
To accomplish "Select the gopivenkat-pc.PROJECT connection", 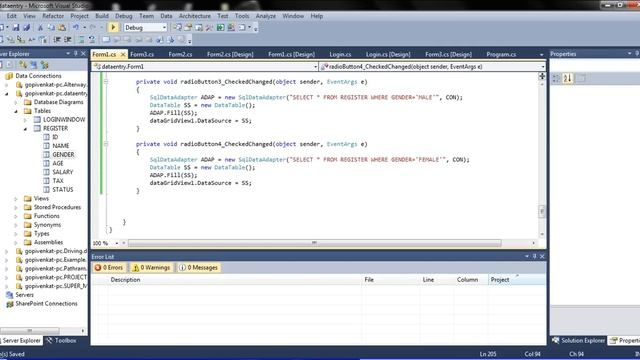I will (x=56, y=278).
